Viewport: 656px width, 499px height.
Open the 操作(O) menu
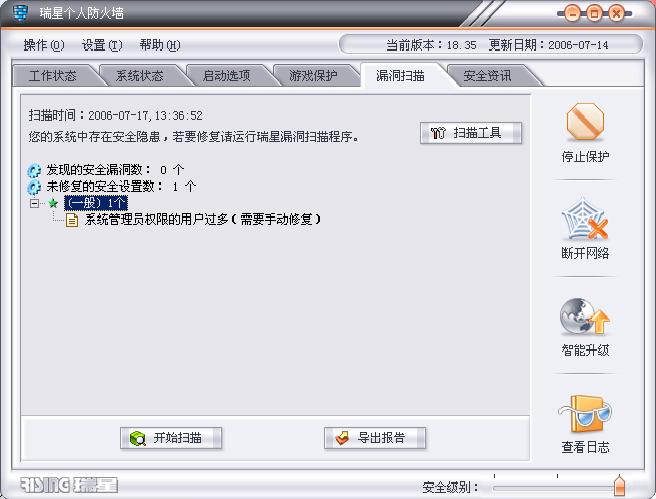pos(44,45)
